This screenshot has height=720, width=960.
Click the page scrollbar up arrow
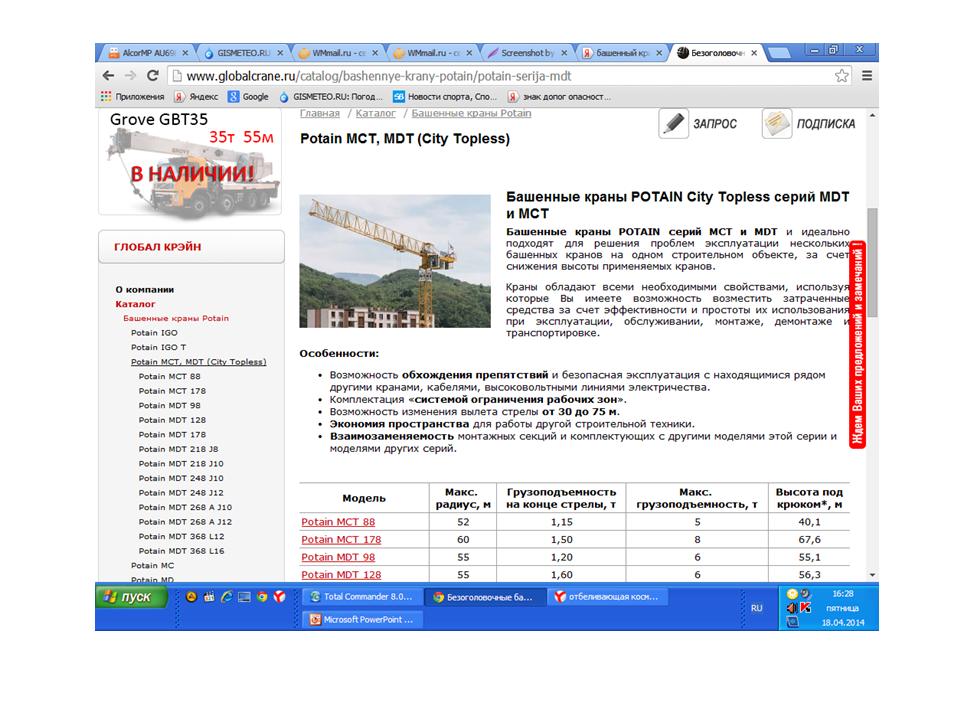pos(872,114)
